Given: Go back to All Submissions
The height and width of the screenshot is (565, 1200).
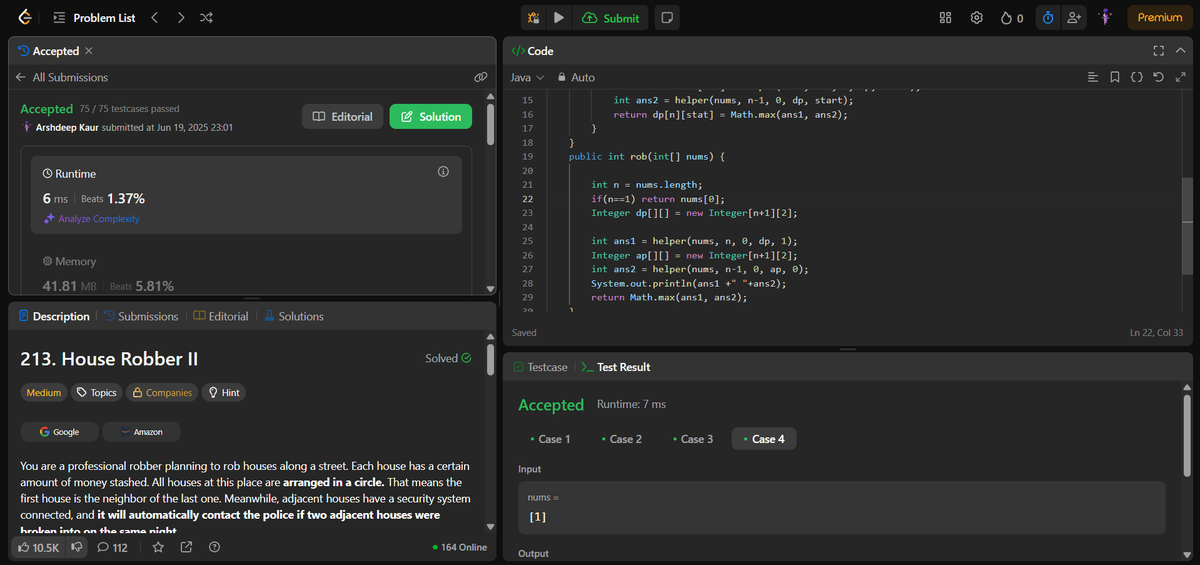Looking at the screenshot, I should 62,77.
